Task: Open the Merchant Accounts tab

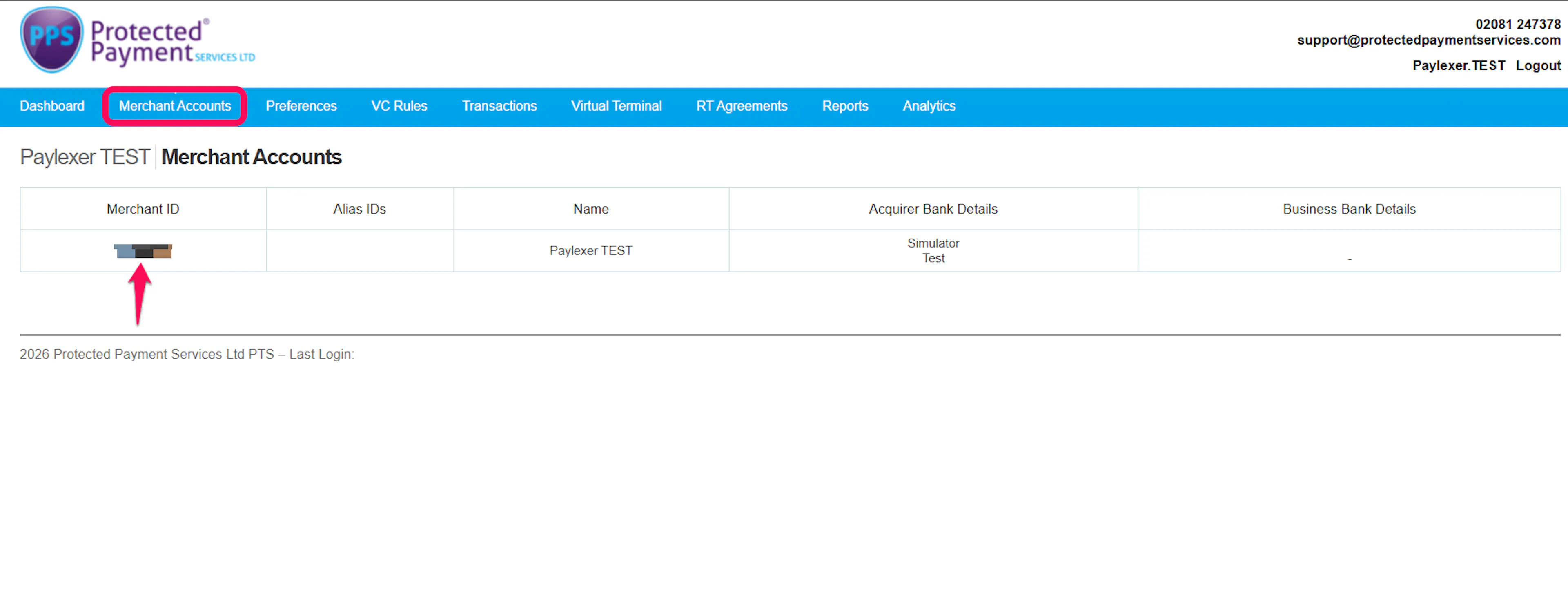Action: tap(175, 106)
